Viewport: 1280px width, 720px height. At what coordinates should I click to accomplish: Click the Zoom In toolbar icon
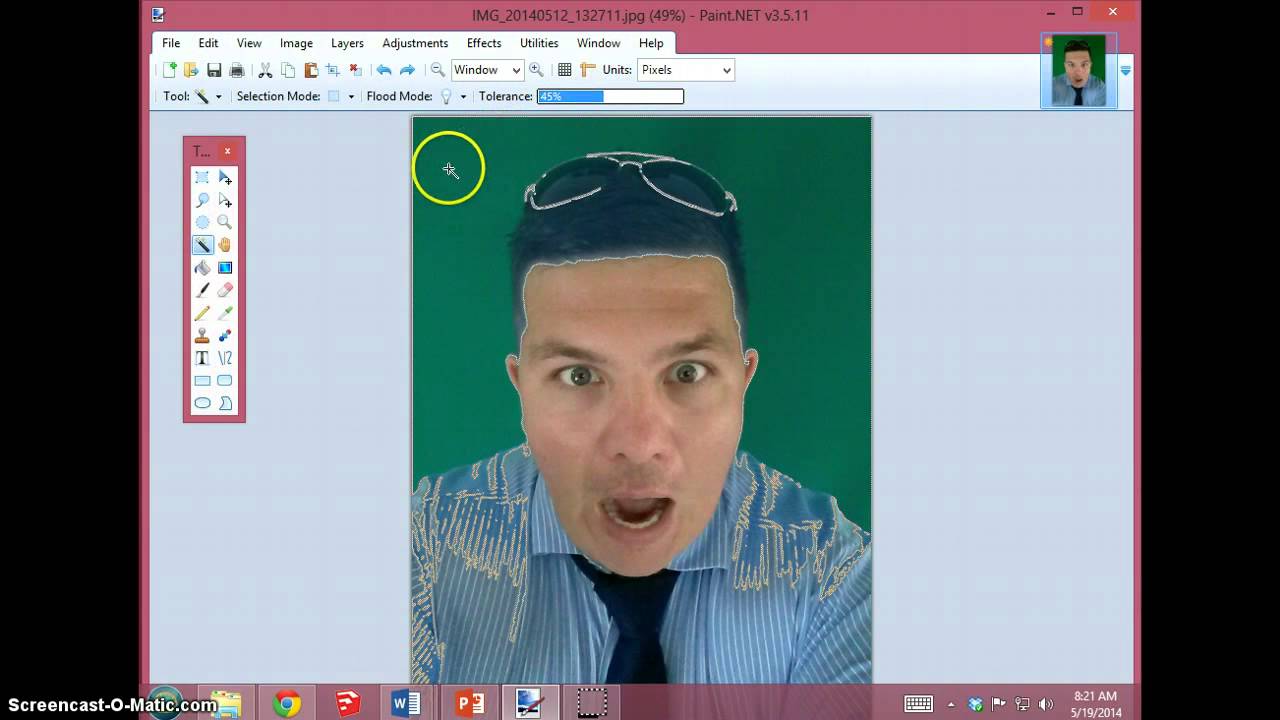(536, 70)
